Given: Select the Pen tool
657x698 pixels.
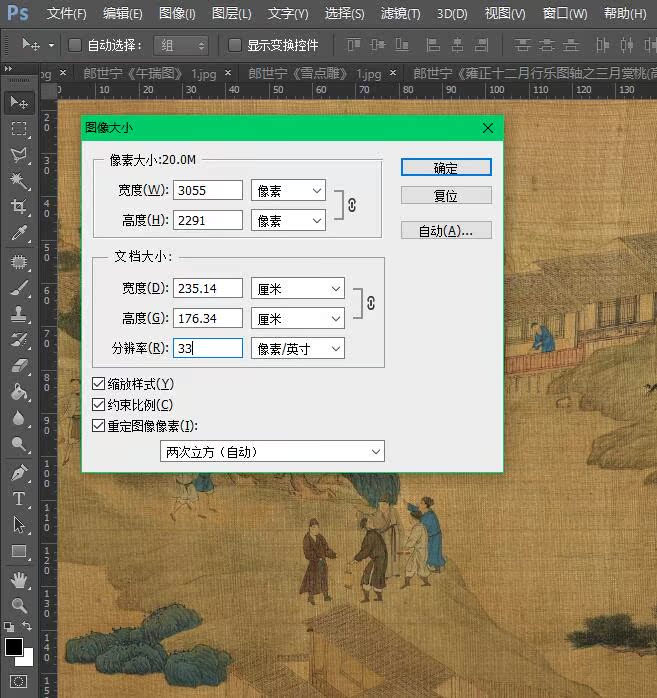Looking at the screenshot, I should point(19,473).
